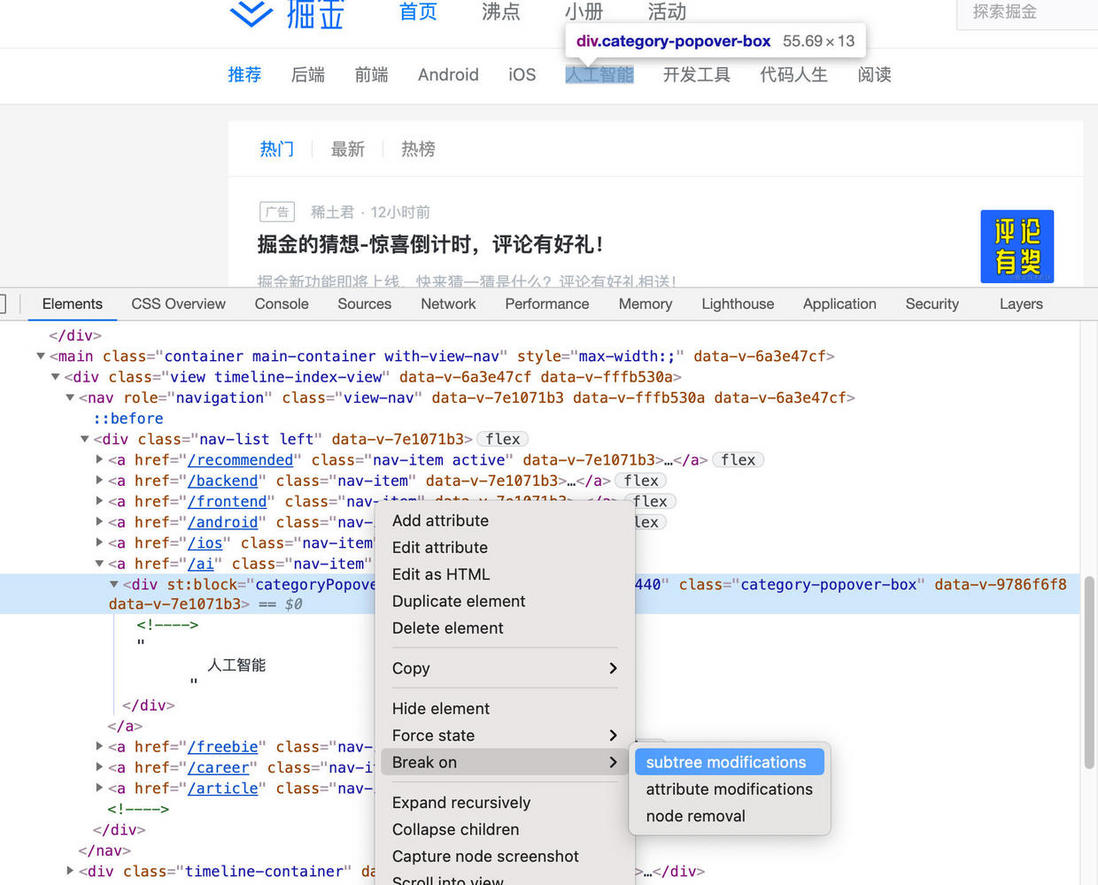The height and width of the screenshot is (885, 1098).
Task: Open the Console DevTools tab
Action: [x=282, y=304]
